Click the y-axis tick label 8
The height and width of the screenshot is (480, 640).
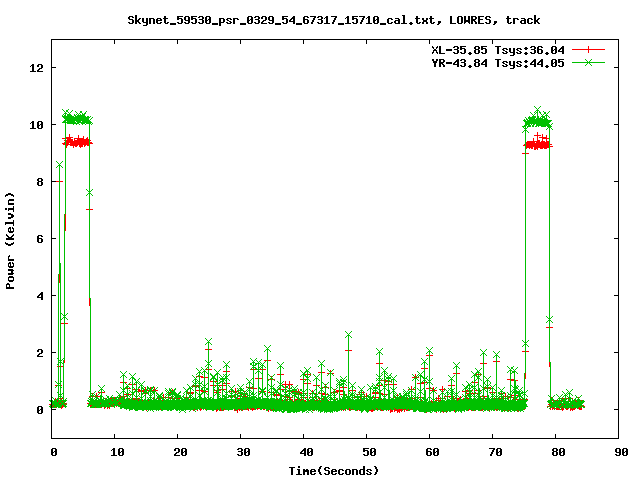click(x=40, y=182)
